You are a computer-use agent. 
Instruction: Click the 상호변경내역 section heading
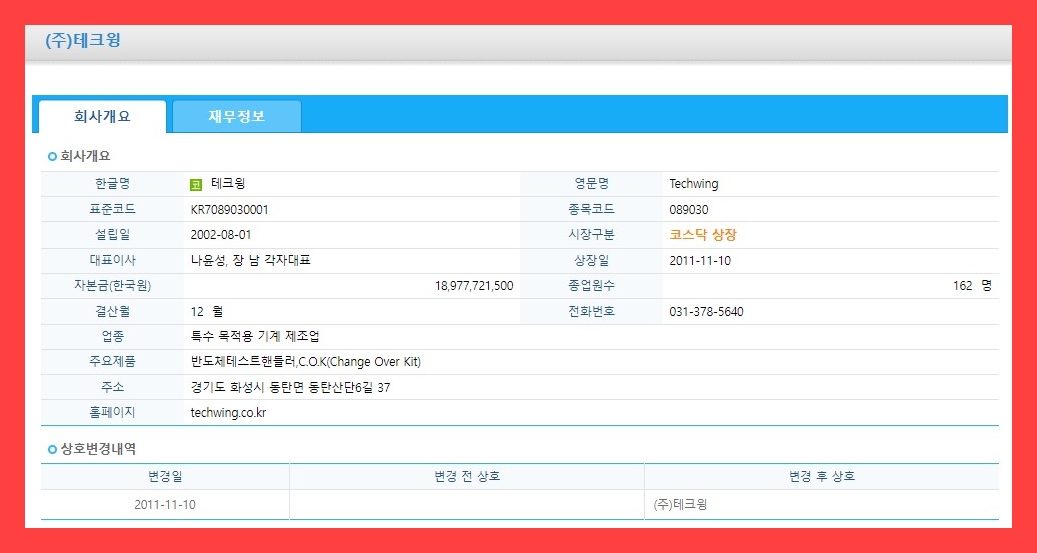click(98, 450)
